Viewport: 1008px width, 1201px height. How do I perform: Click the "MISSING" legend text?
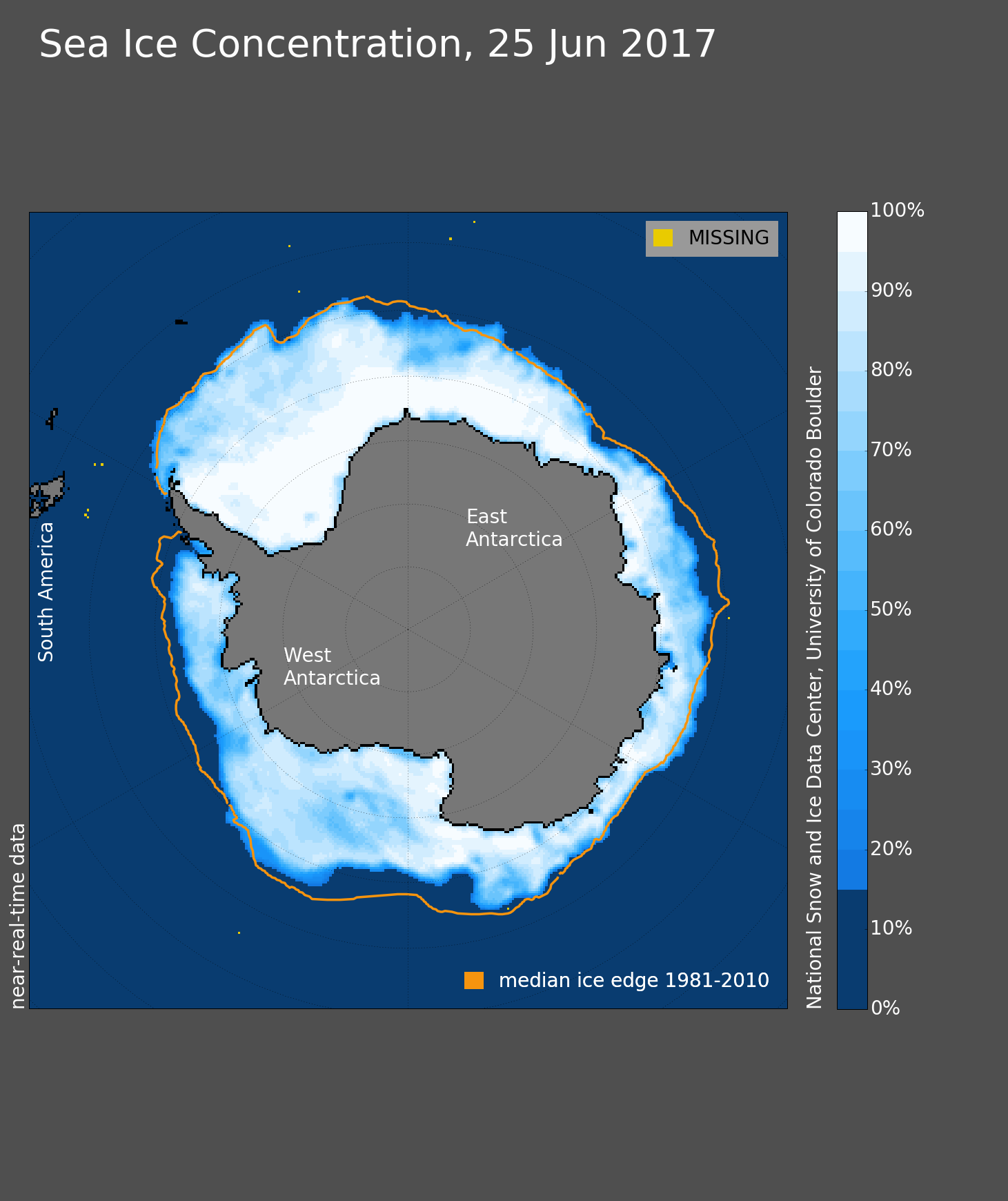tap(728, 238)
